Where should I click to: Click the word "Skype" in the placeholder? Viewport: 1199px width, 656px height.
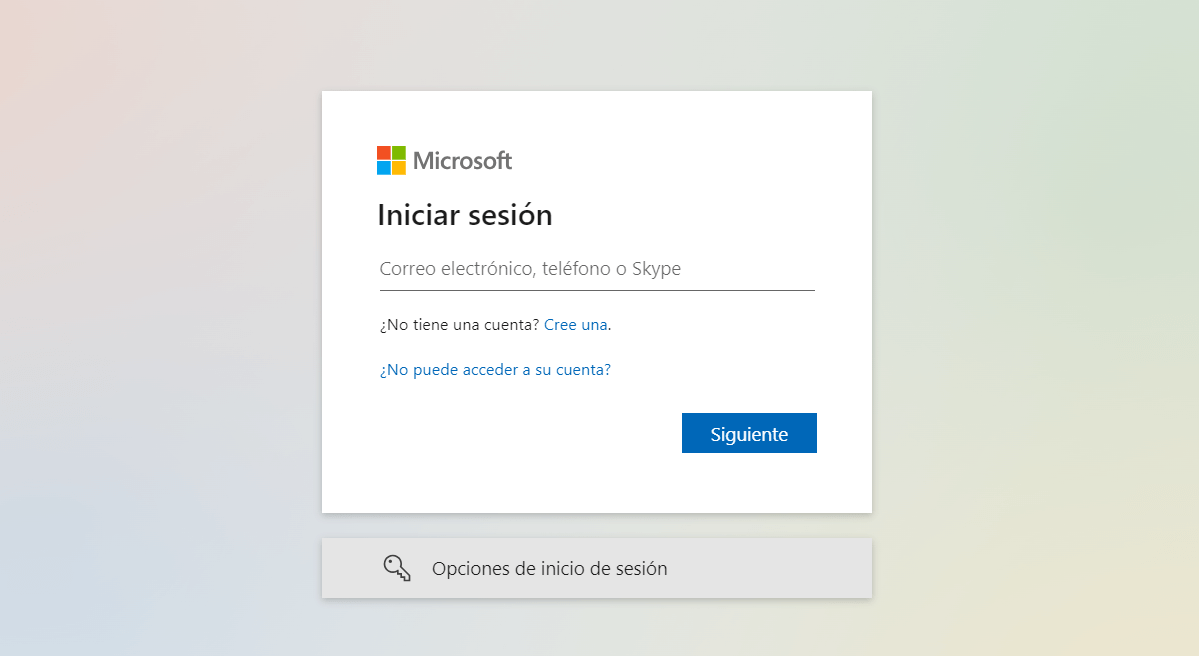pyautogui.click(x=656, y=269)
